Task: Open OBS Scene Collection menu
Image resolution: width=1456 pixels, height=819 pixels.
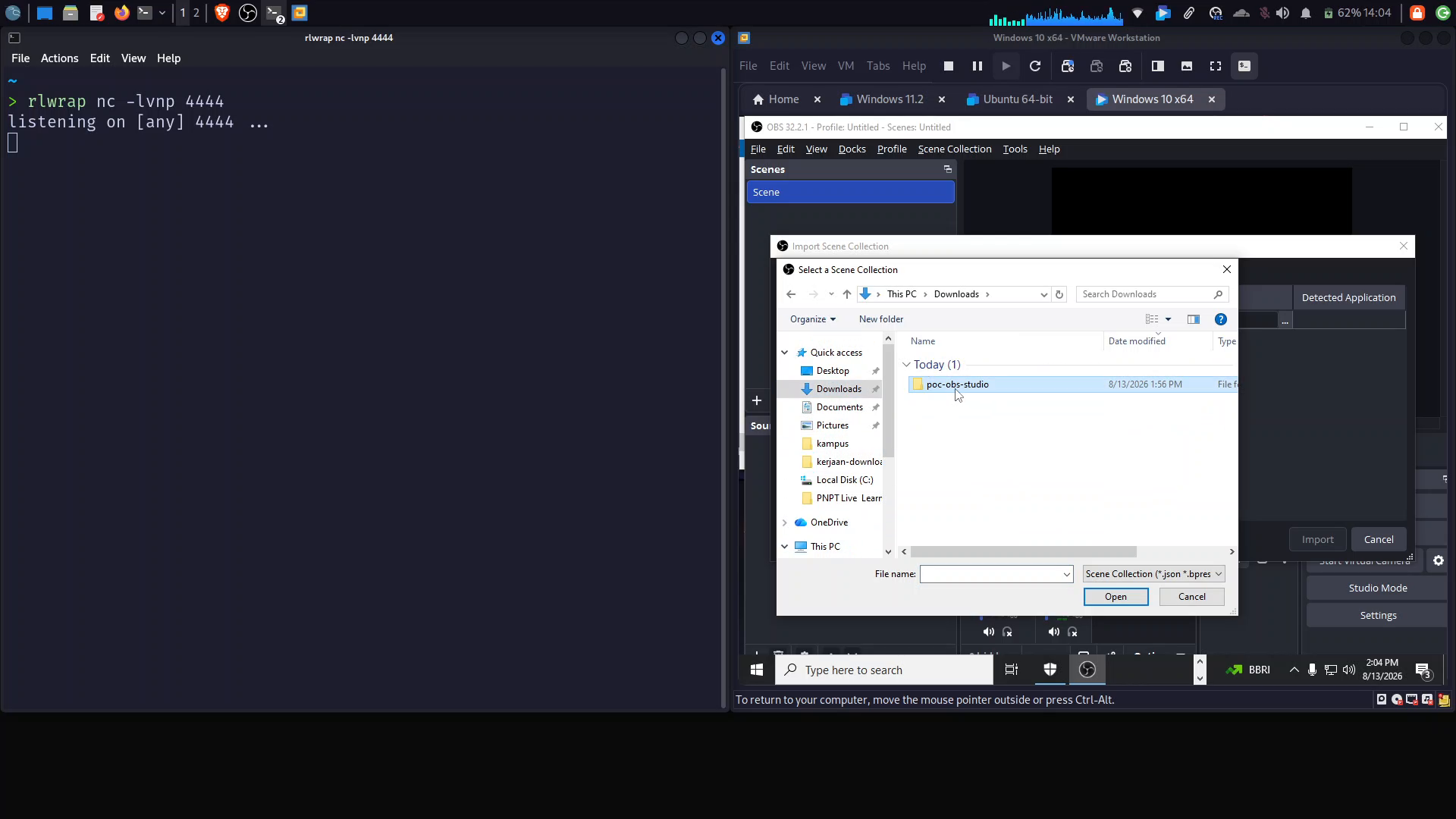Action: (954, 149)
